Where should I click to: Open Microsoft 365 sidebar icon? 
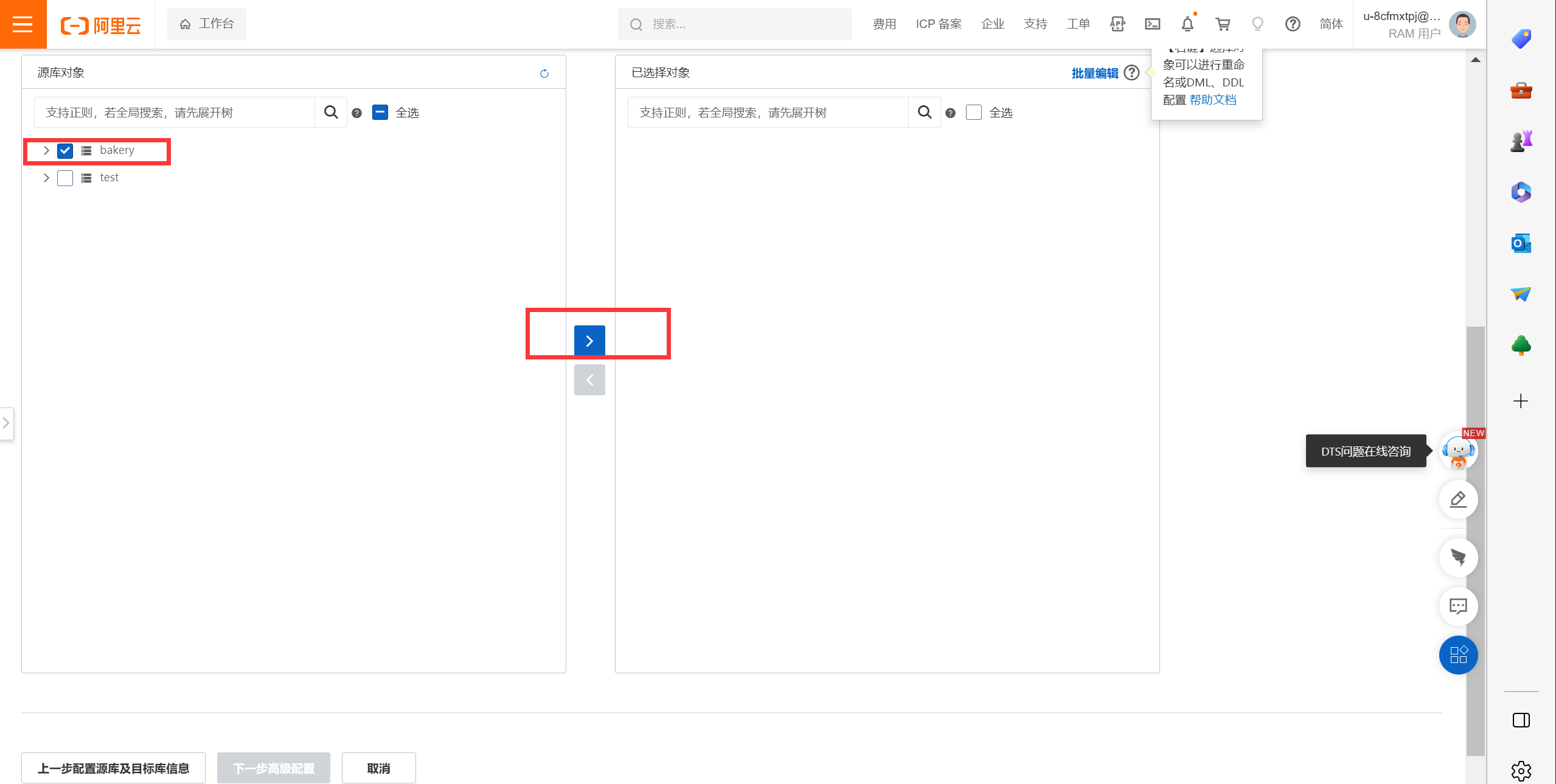(1521, 193)
